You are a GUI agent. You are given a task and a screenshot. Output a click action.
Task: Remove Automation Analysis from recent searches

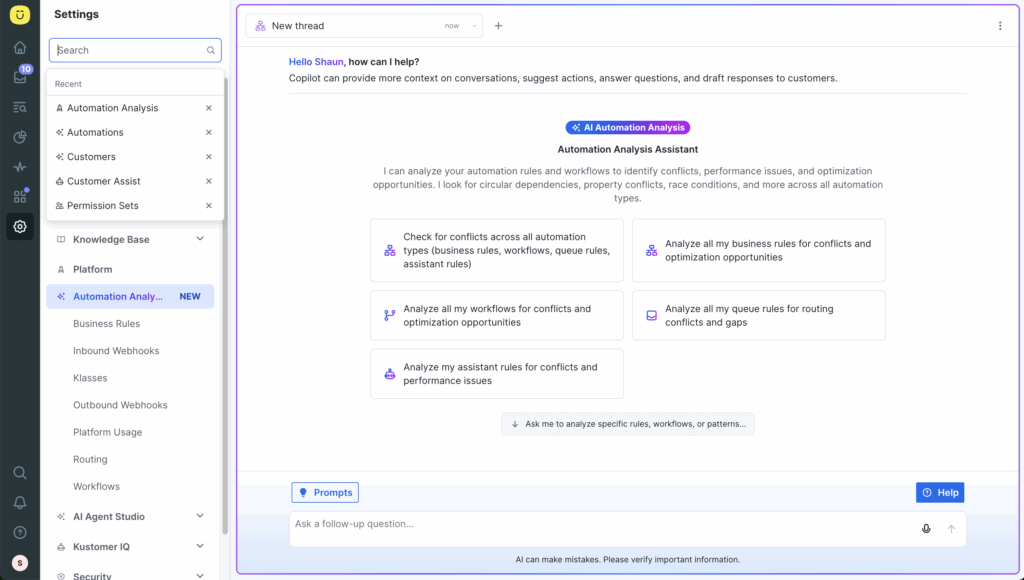click(209, 108)
